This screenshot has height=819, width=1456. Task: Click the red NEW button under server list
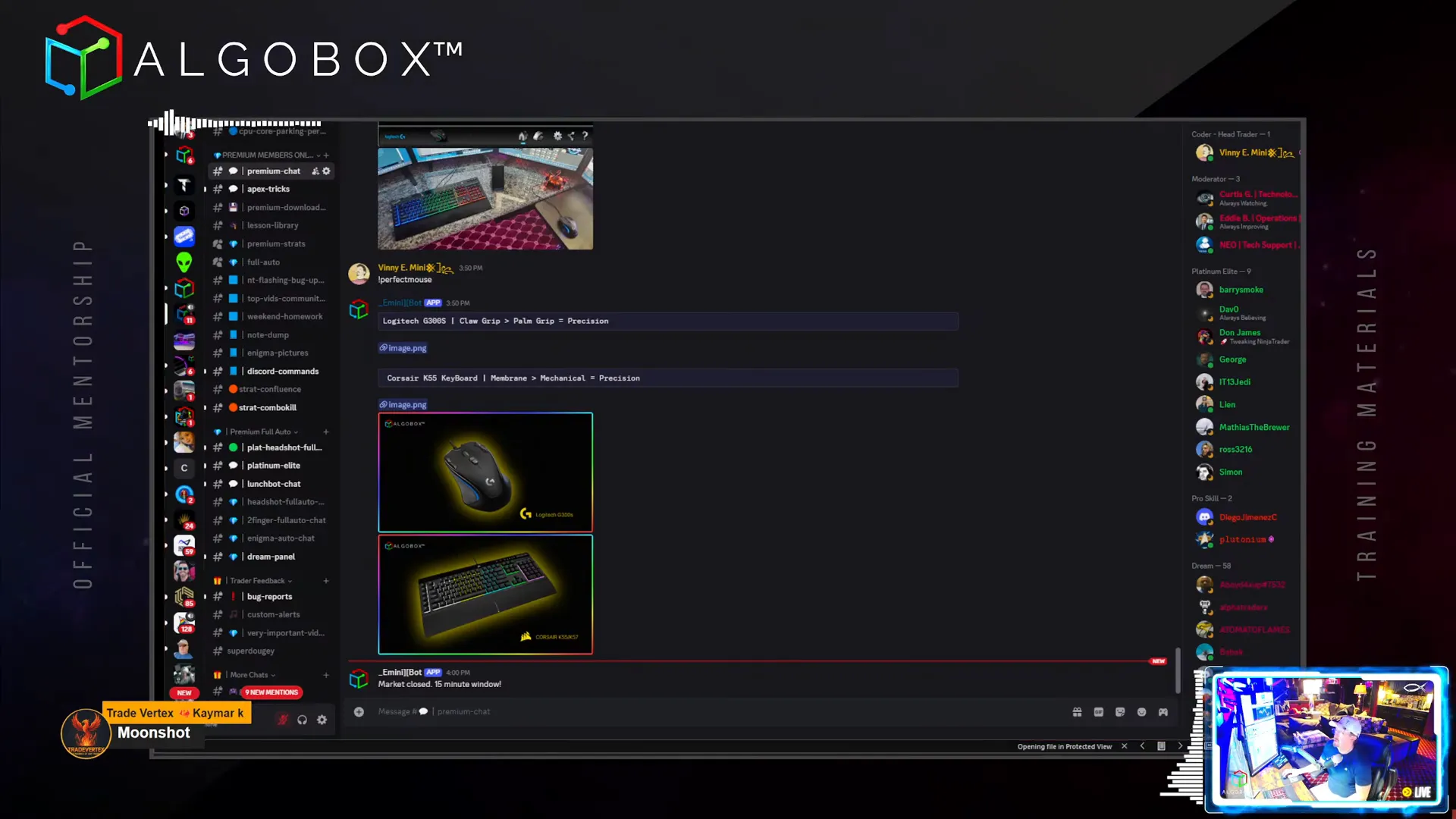pyautogui.click(x=184, y=693)
